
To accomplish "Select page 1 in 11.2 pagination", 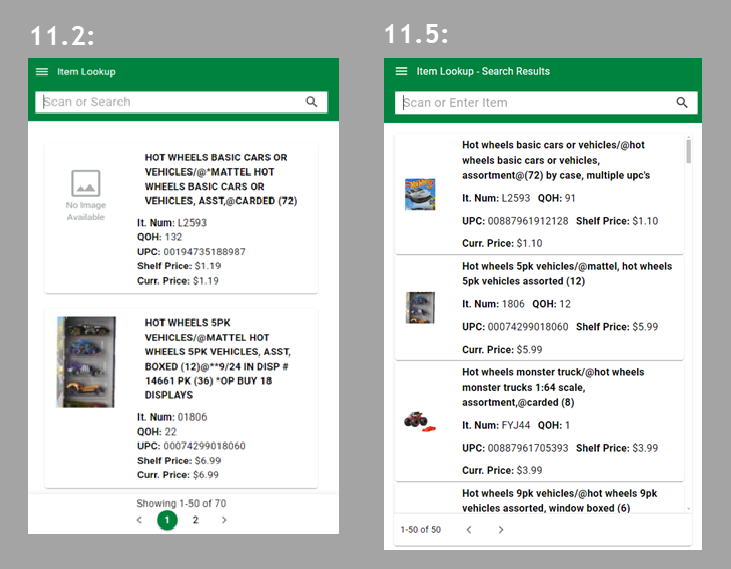I will tap(167, 520).
